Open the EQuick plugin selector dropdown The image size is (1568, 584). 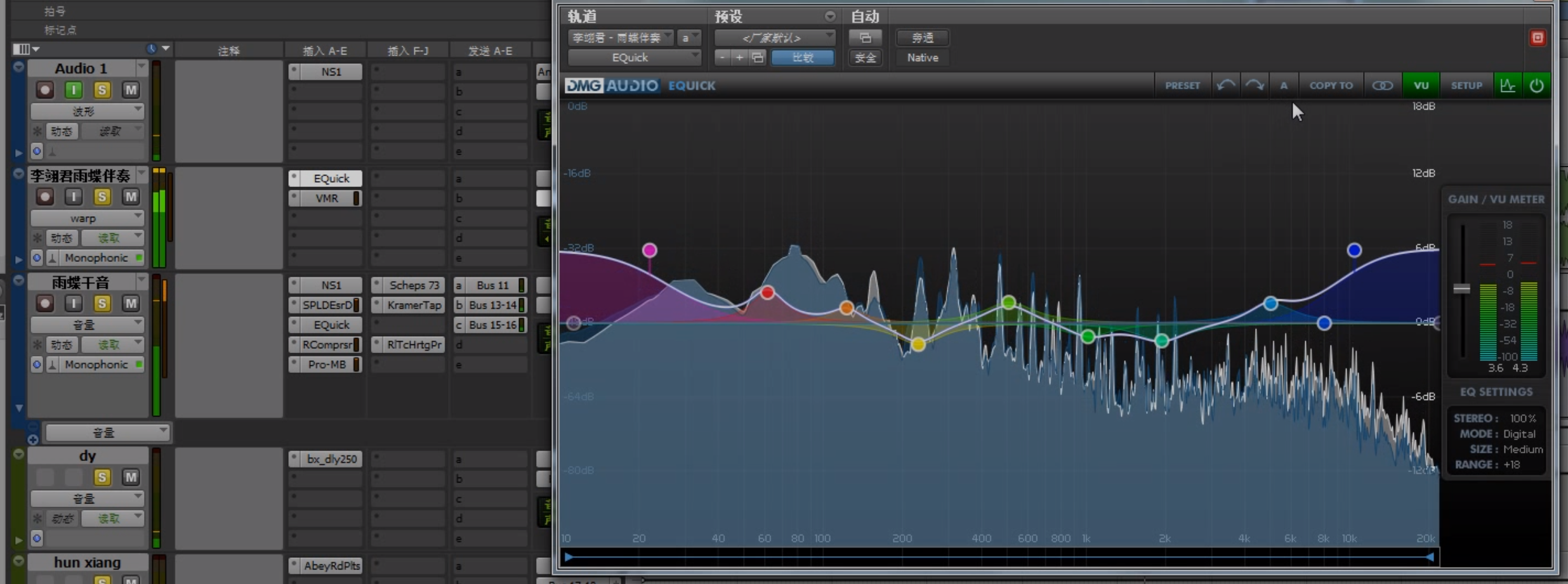634,58
